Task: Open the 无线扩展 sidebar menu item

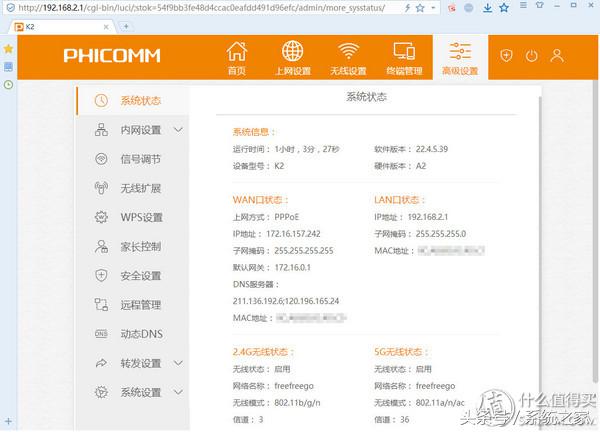Action: pyautogui.click(x=133, y=188)
